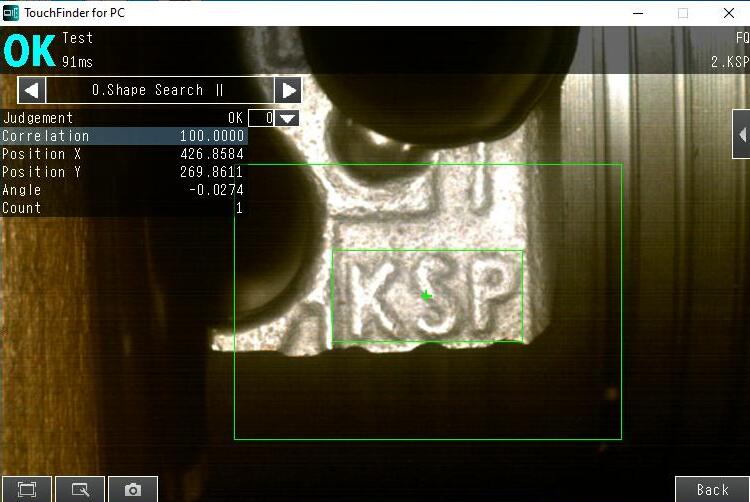Image resolution: width=750 pixels, height=502 pixels.
Task: Capture image with the camera icon
Action: pos(132,489)
